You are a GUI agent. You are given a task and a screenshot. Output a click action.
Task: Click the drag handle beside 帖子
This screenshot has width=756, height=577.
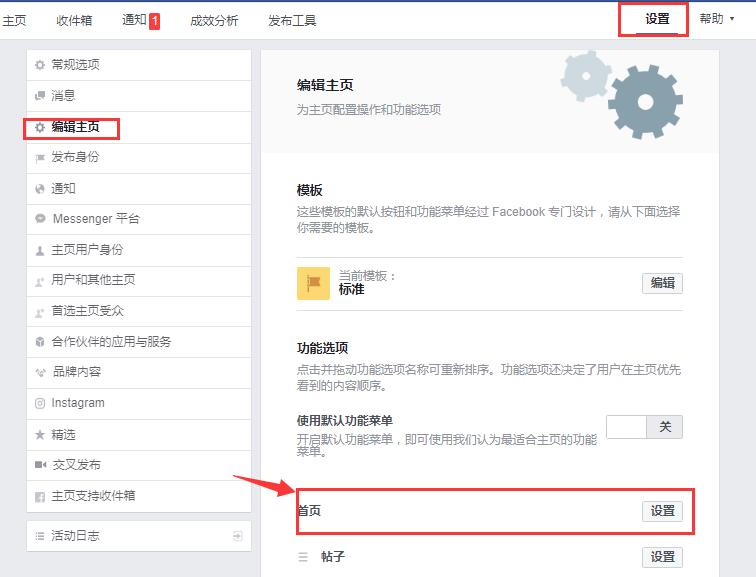tap(303, 557)
